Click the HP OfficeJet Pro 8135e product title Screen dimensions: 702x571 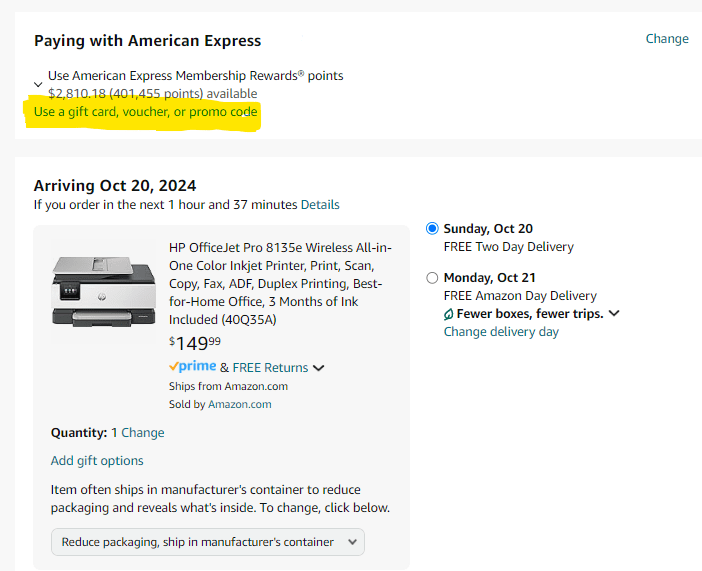tap(280, 284)
